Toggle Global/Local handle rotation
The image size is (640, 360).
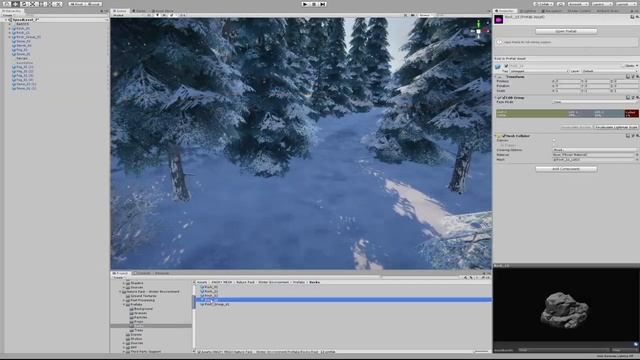94,4
